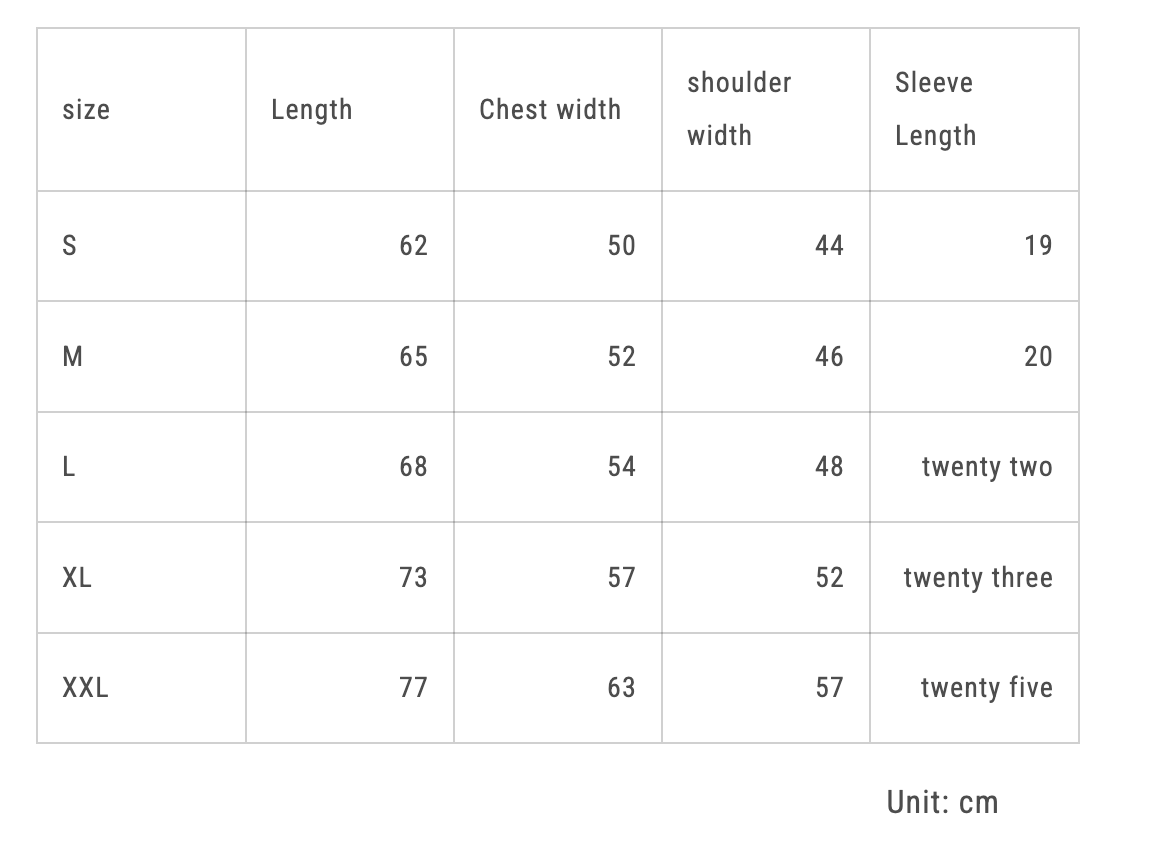The width and height of the screenshot is (1152, 858).
Task: Select Length value 73 for size XL
Action: point(413,578)
